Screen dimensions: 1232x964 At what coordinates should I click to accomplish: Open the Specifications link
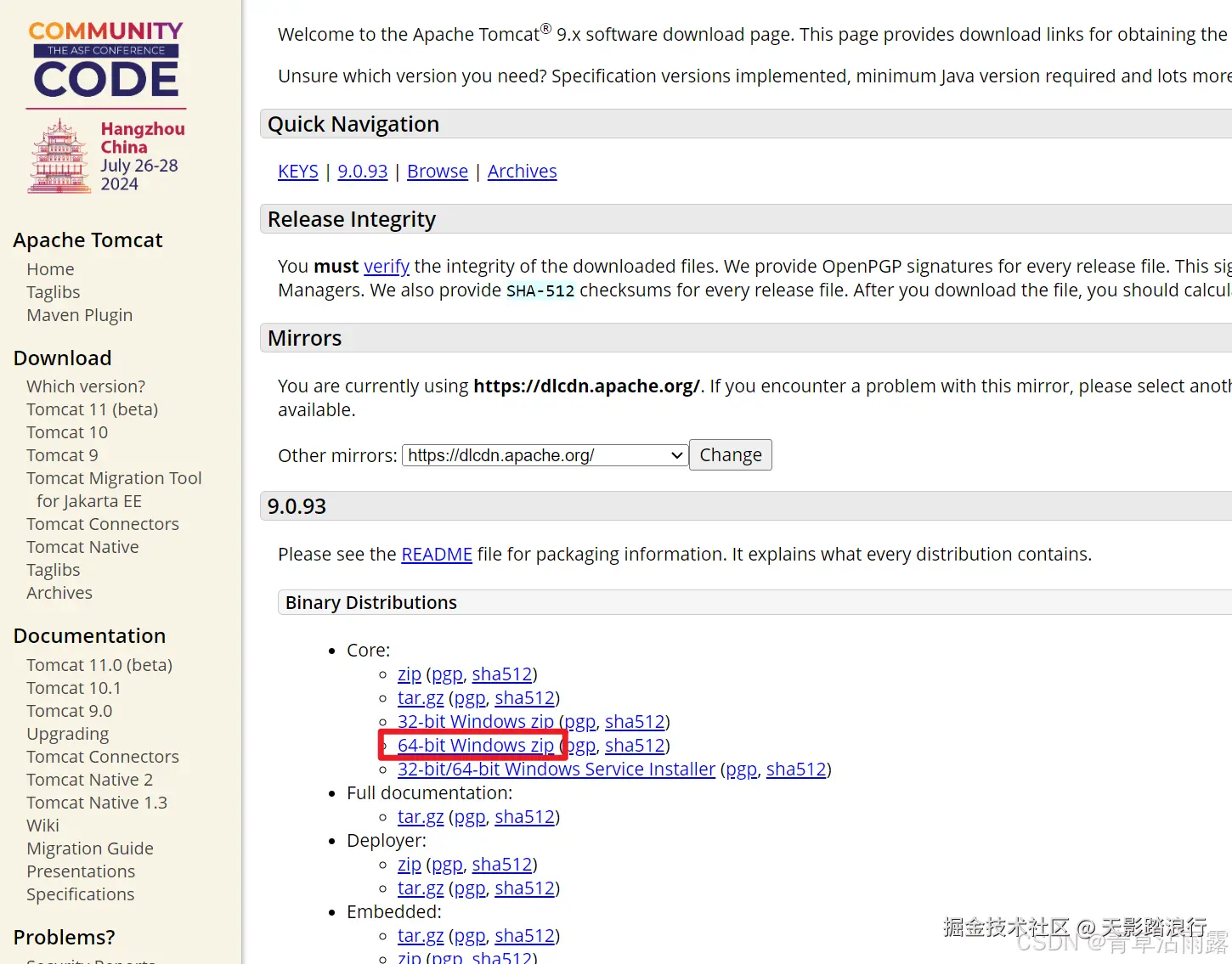(x=80, y=894)
